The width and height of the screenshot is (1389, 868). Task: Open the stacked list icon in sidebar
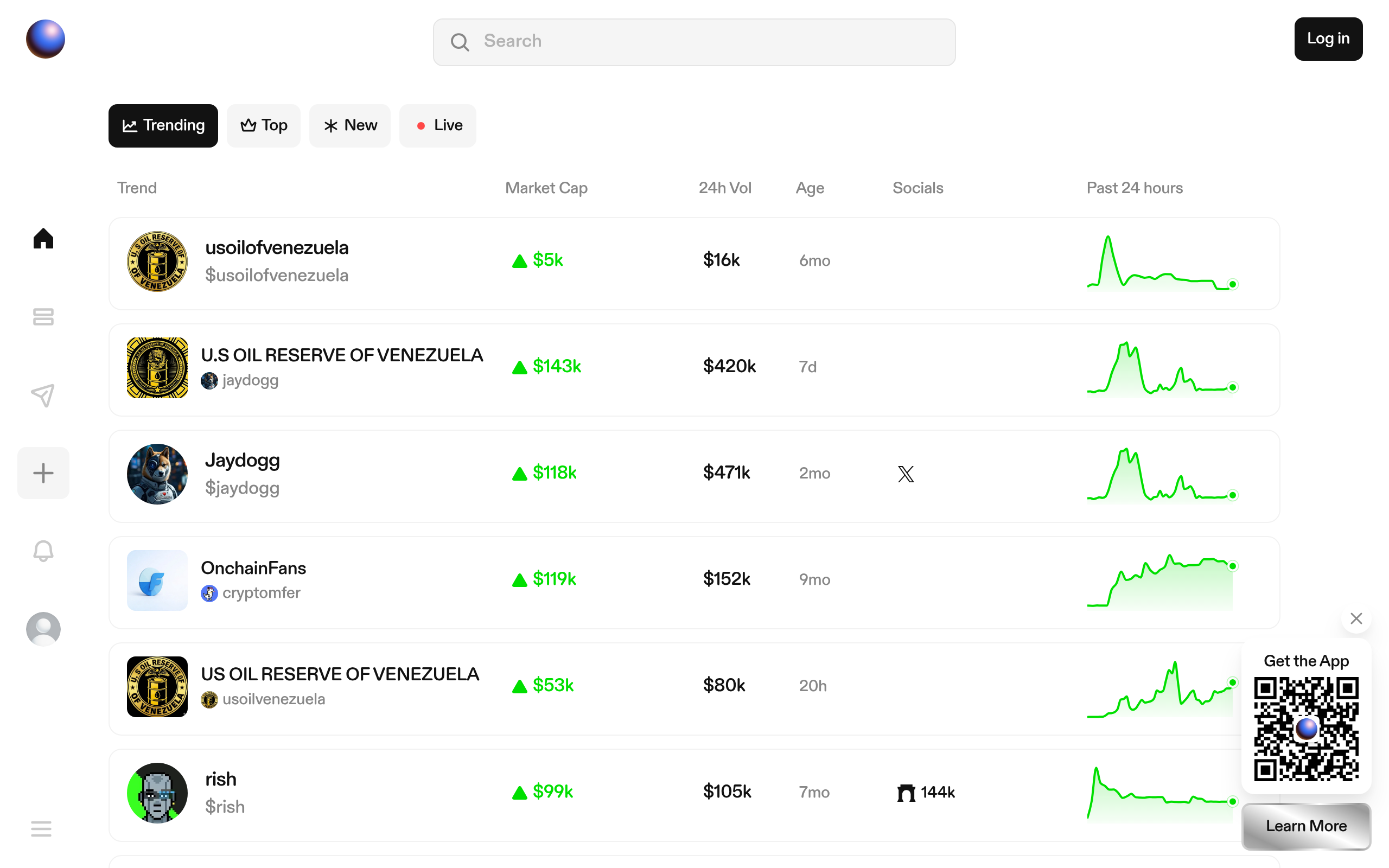coord(43,316)
